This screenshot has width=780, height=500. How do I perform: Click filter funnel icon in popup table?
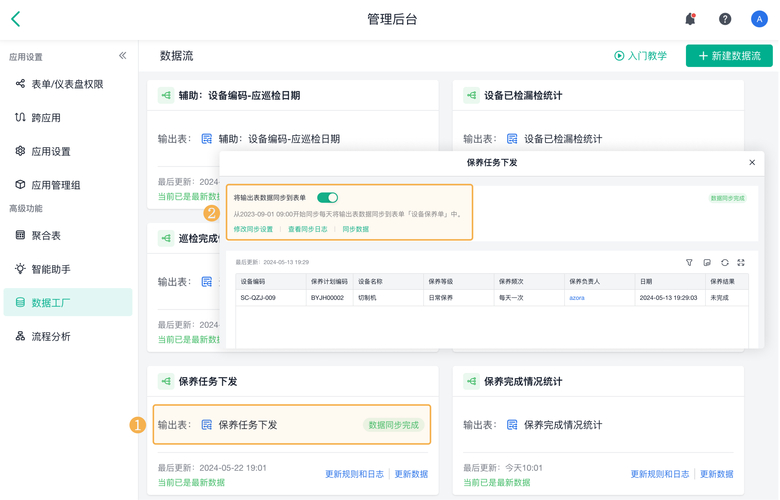pos(689,263)
